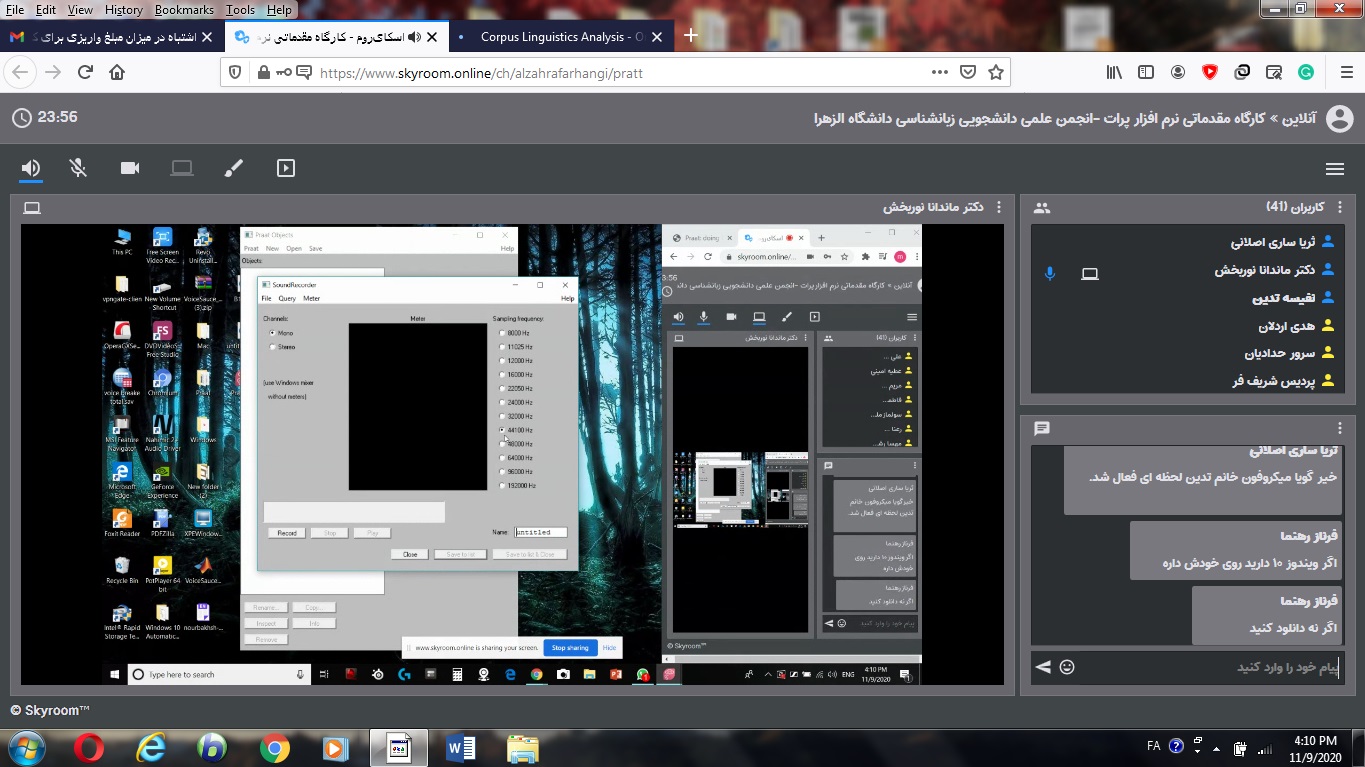Show hidden system tray icons
1365x767 pixels.
(1216, 747)
